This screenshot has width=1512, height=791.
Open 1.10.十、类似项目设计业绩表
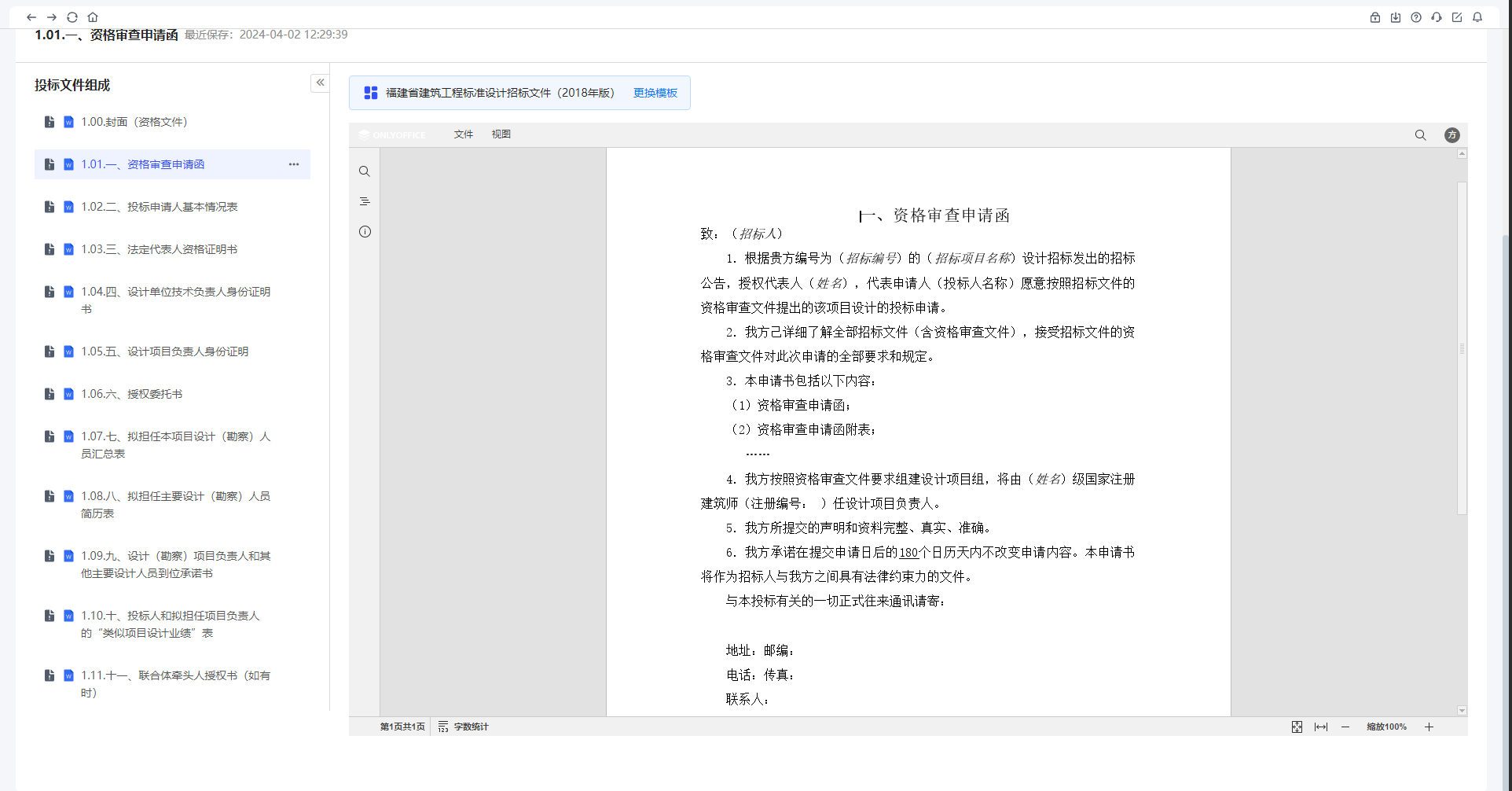(172, 624)
